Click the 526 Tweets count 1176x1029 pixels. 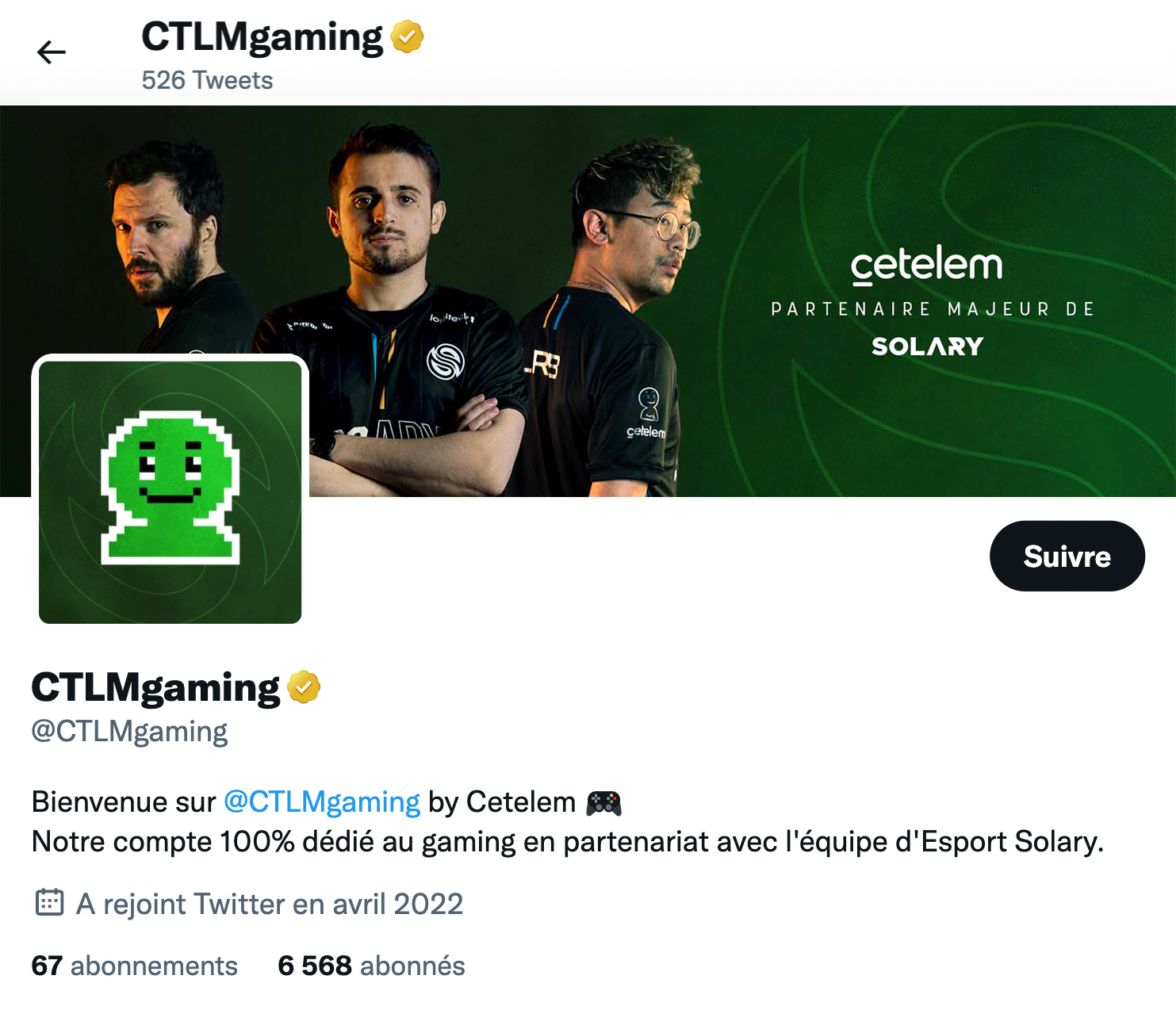pyautogui.click(x=207, y=80)
